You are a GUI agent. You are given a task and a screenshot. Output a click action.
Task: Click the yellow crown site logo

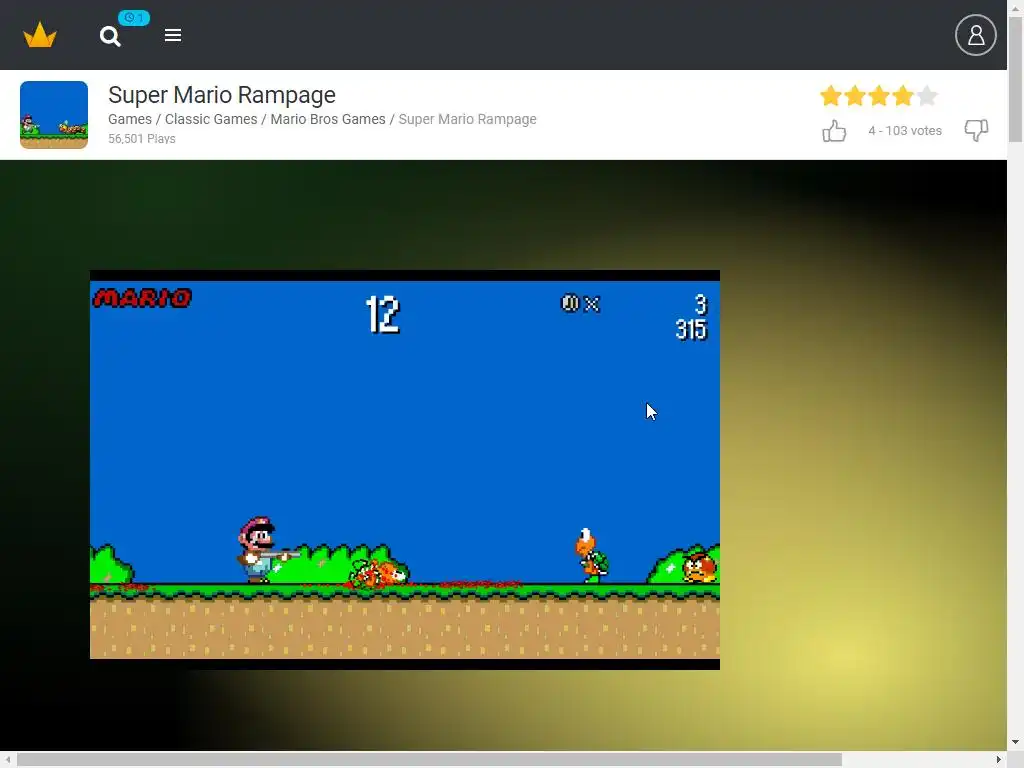pyautogui.click(x=40, y=35)
